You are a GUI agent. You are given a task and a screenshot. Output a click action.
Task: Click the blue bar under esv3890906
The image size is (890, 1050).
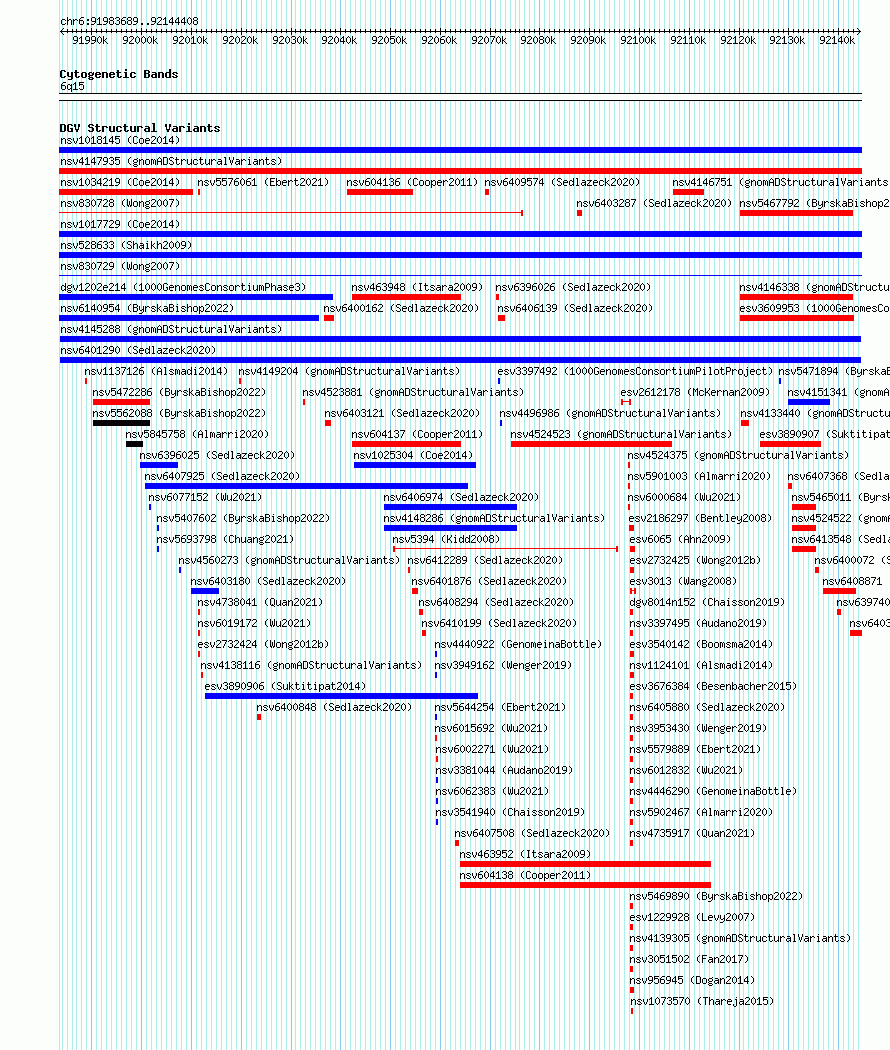point(342,696)
